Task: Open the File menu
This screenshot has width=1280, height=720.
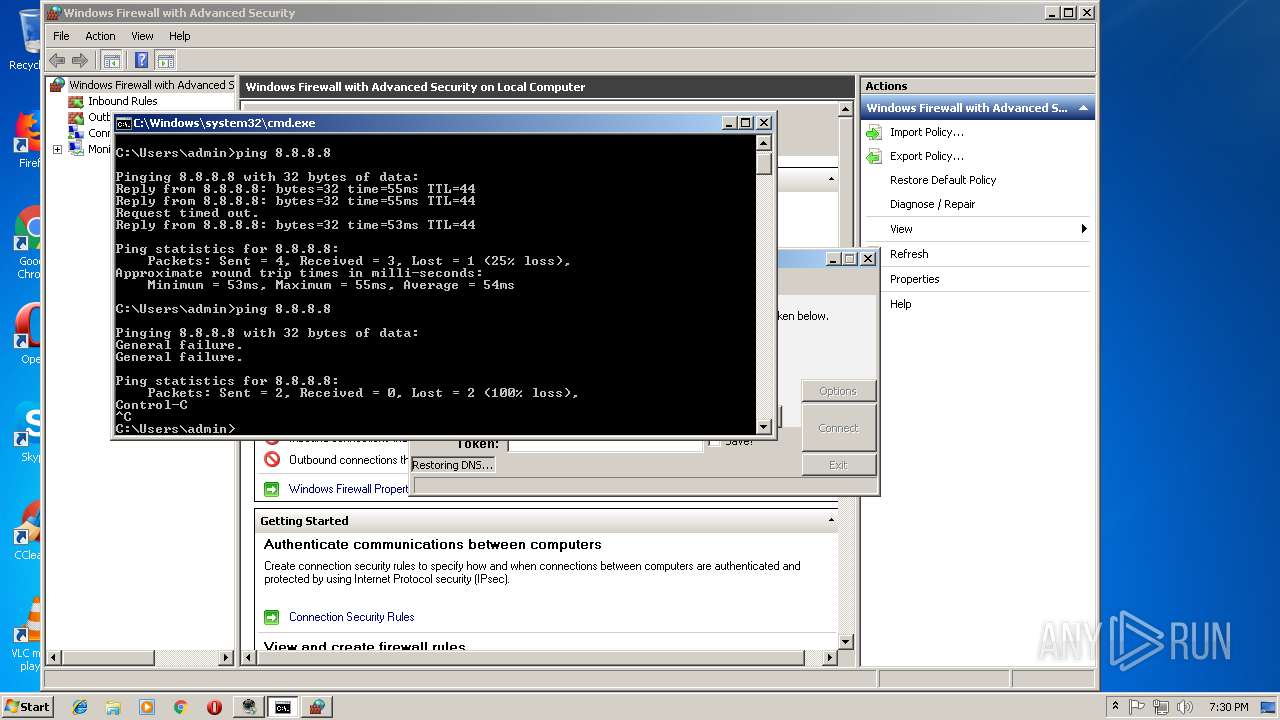Action: coord(61,36)
